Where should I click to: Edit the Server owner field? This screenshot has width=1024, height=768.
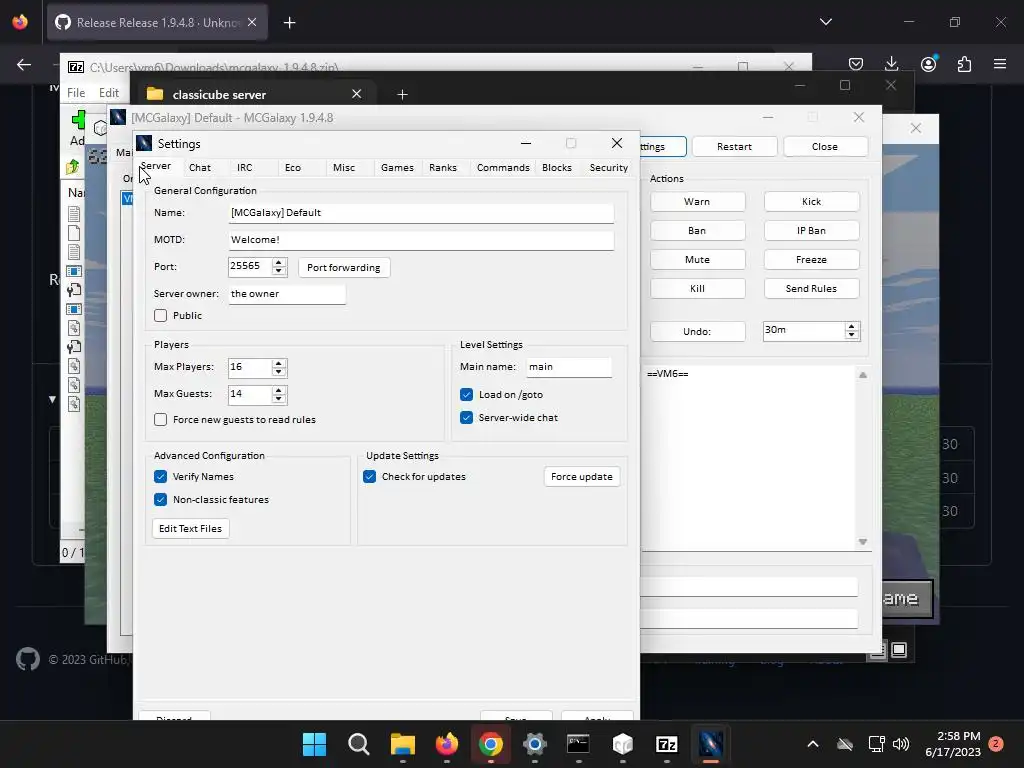coord(287,294)
